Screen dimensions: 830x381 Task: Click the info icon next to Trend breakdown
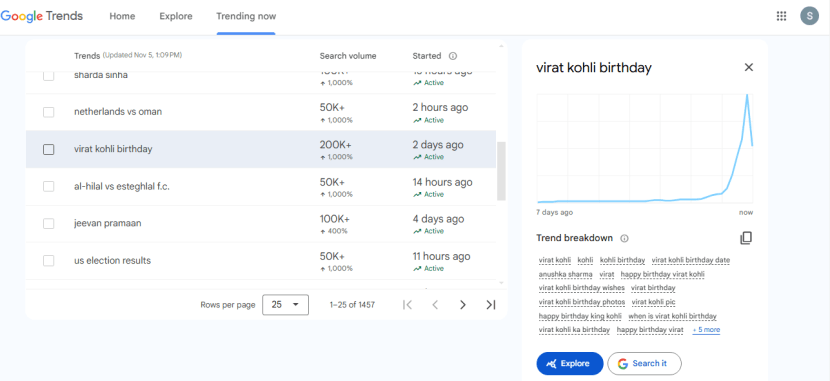[x=624, y=239]
